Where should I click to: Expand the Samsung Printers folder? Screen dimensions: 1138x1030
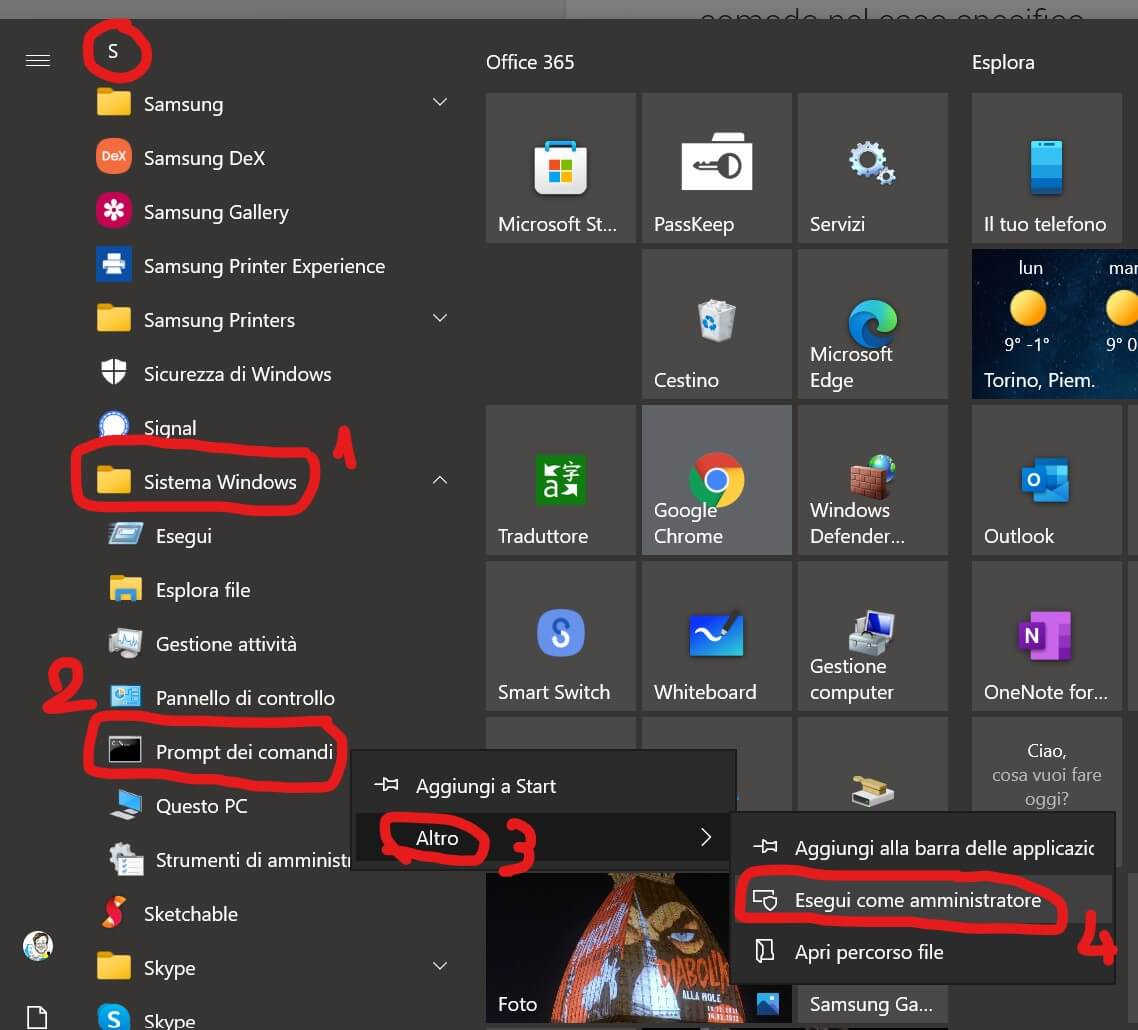[x=439, y=319]
